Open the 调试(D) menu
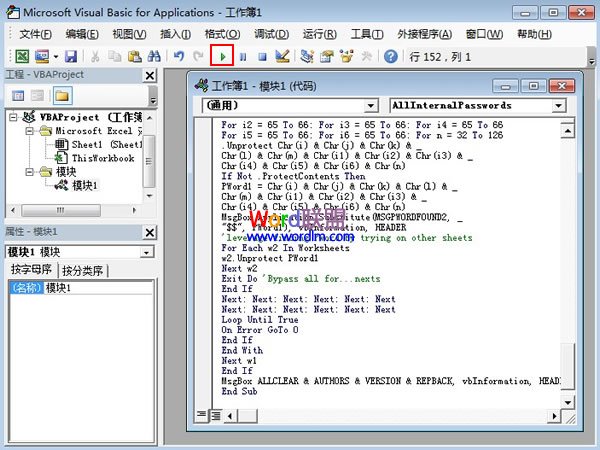600x450 pixels. 272,34
